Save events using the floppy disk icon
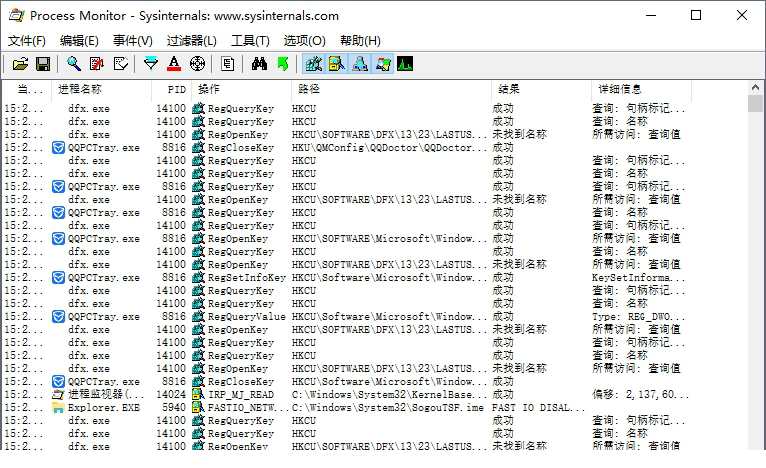 [43, 64]
